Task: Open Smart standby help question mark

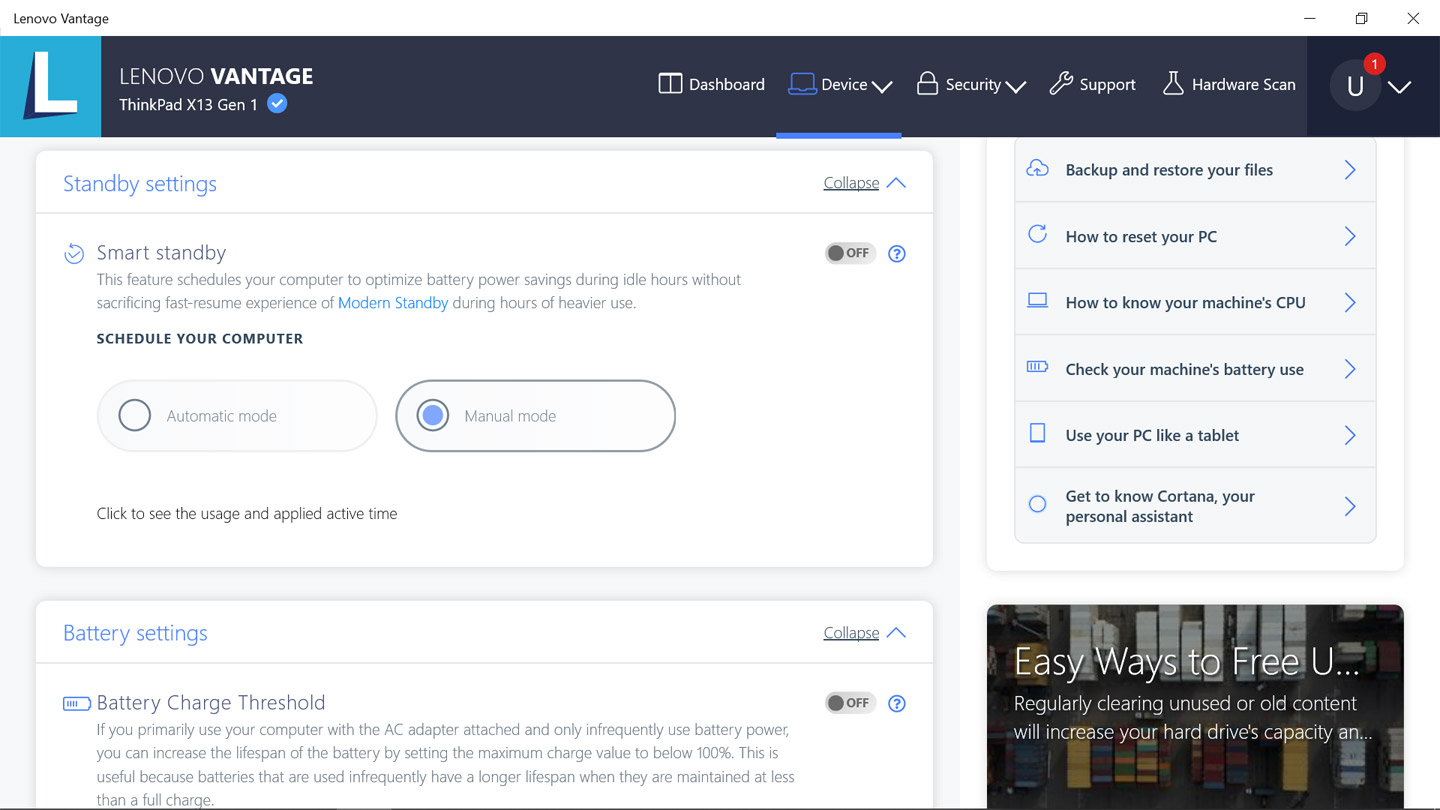Action: tap(897, 253)
